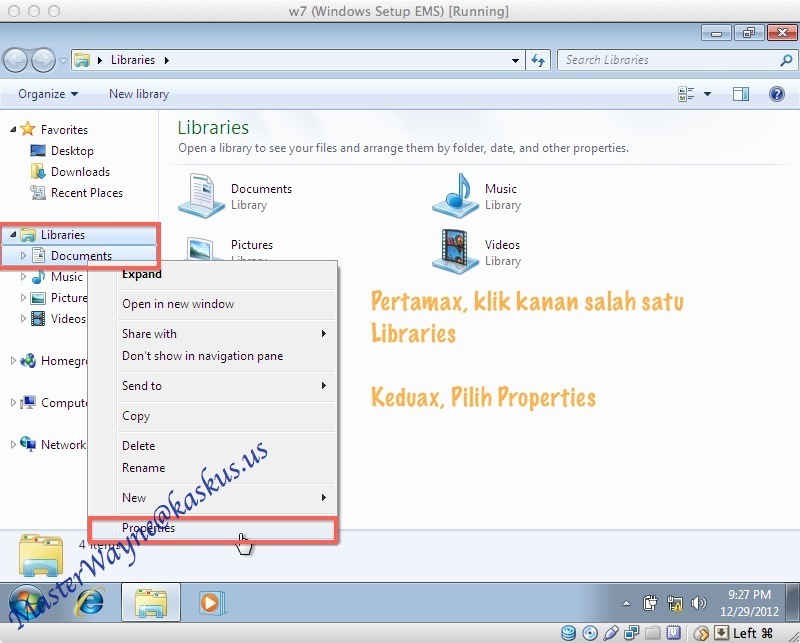
Task: Open the Music library icon in the main pane
Action: [455, 196]
